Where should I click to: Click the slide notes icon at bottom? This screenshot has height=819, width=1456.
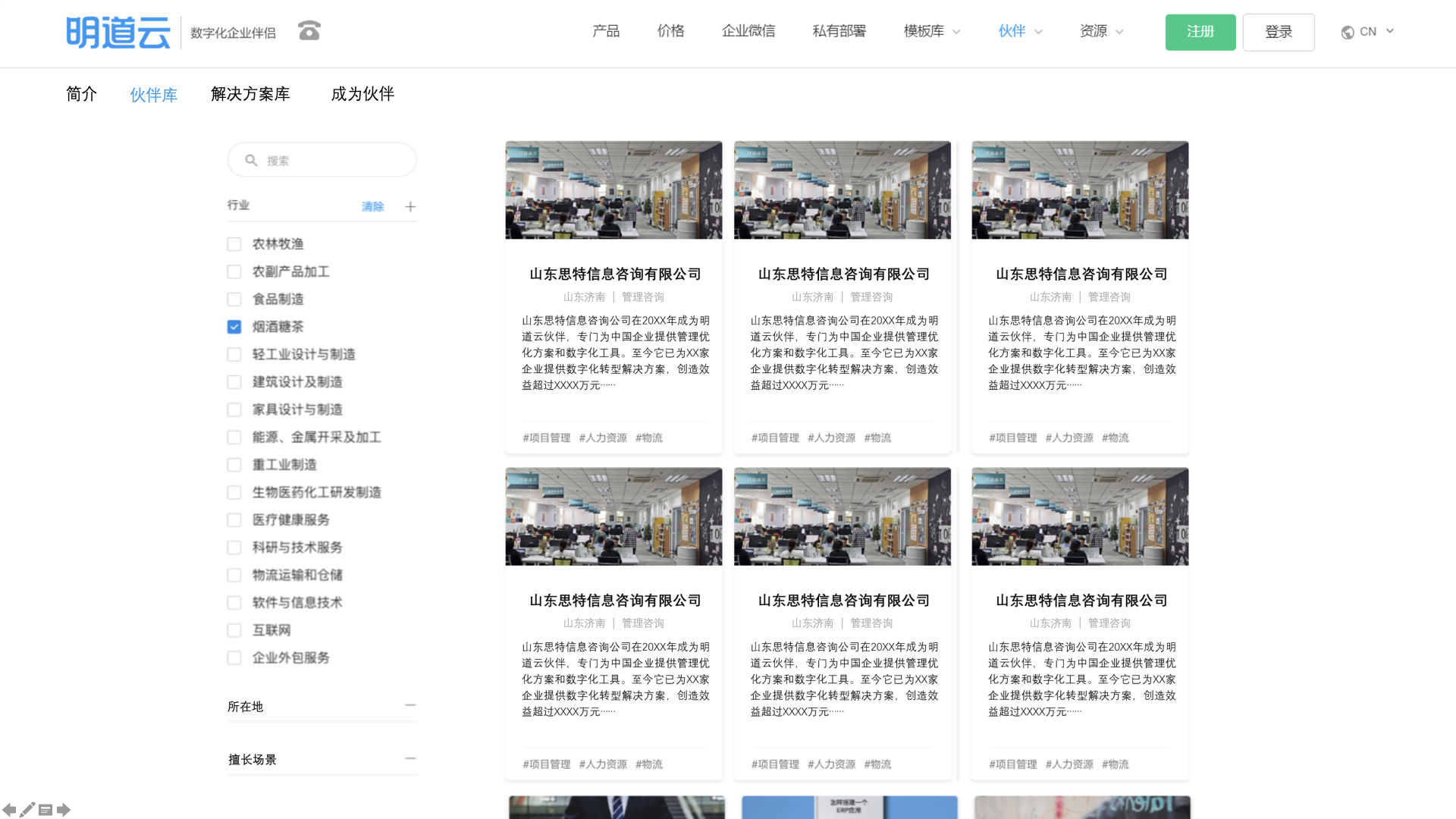click(x=45, y=810)
